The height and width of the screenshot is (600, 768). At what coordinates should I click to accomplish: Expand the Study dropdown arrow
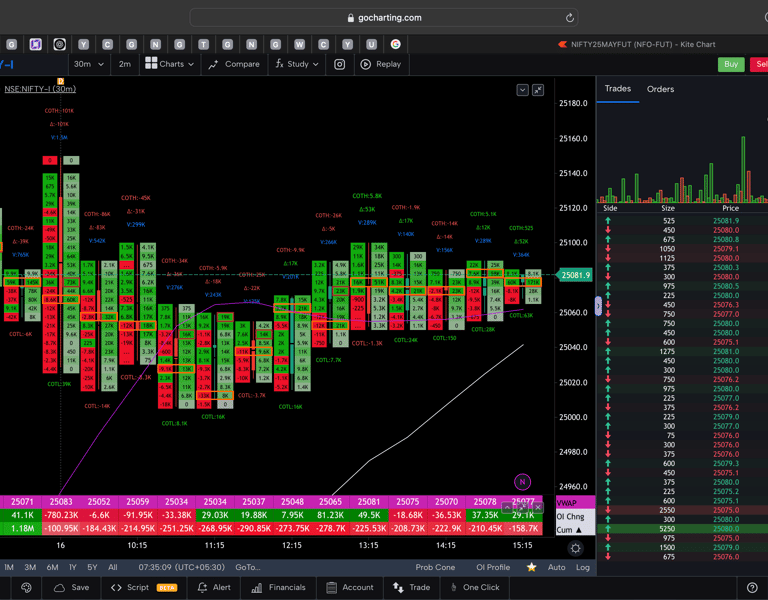pyautogui.click(x=315, y=64)
